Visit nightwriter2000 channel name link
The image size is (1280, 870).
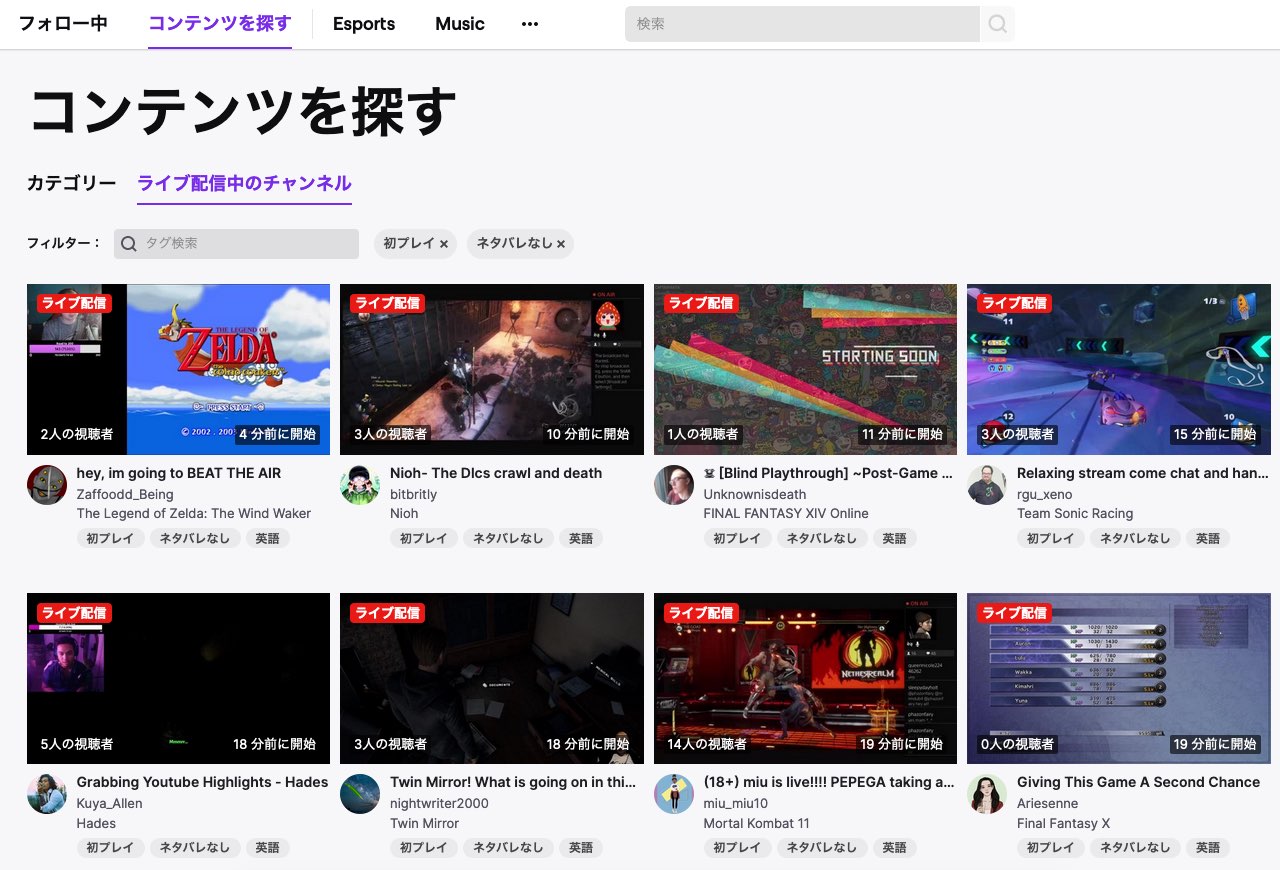point(440,803)
